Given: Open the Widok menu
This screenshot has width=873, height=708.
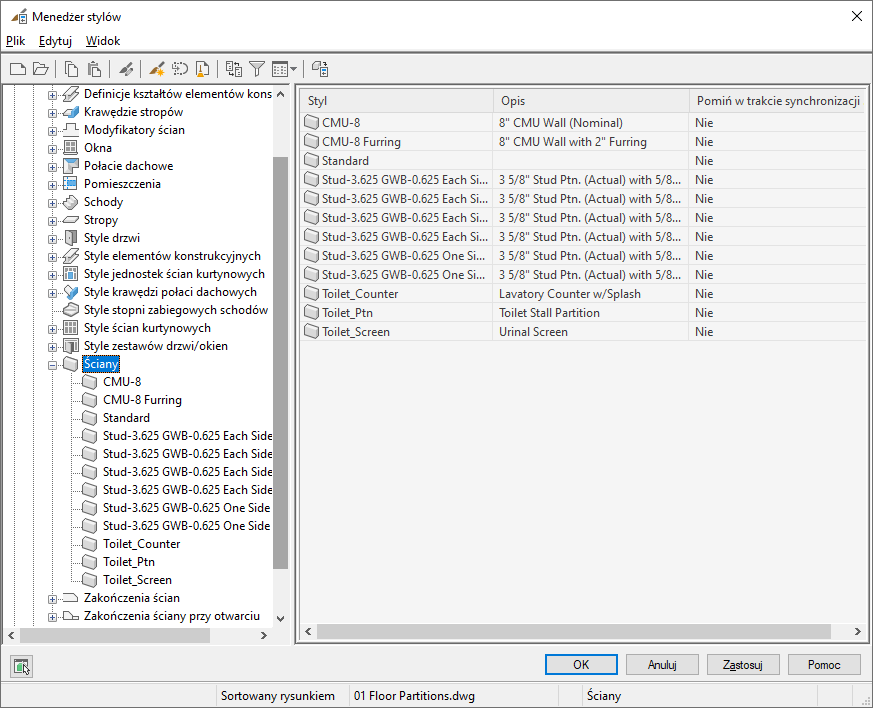Looking at the screenshot, I should [103, 41].
